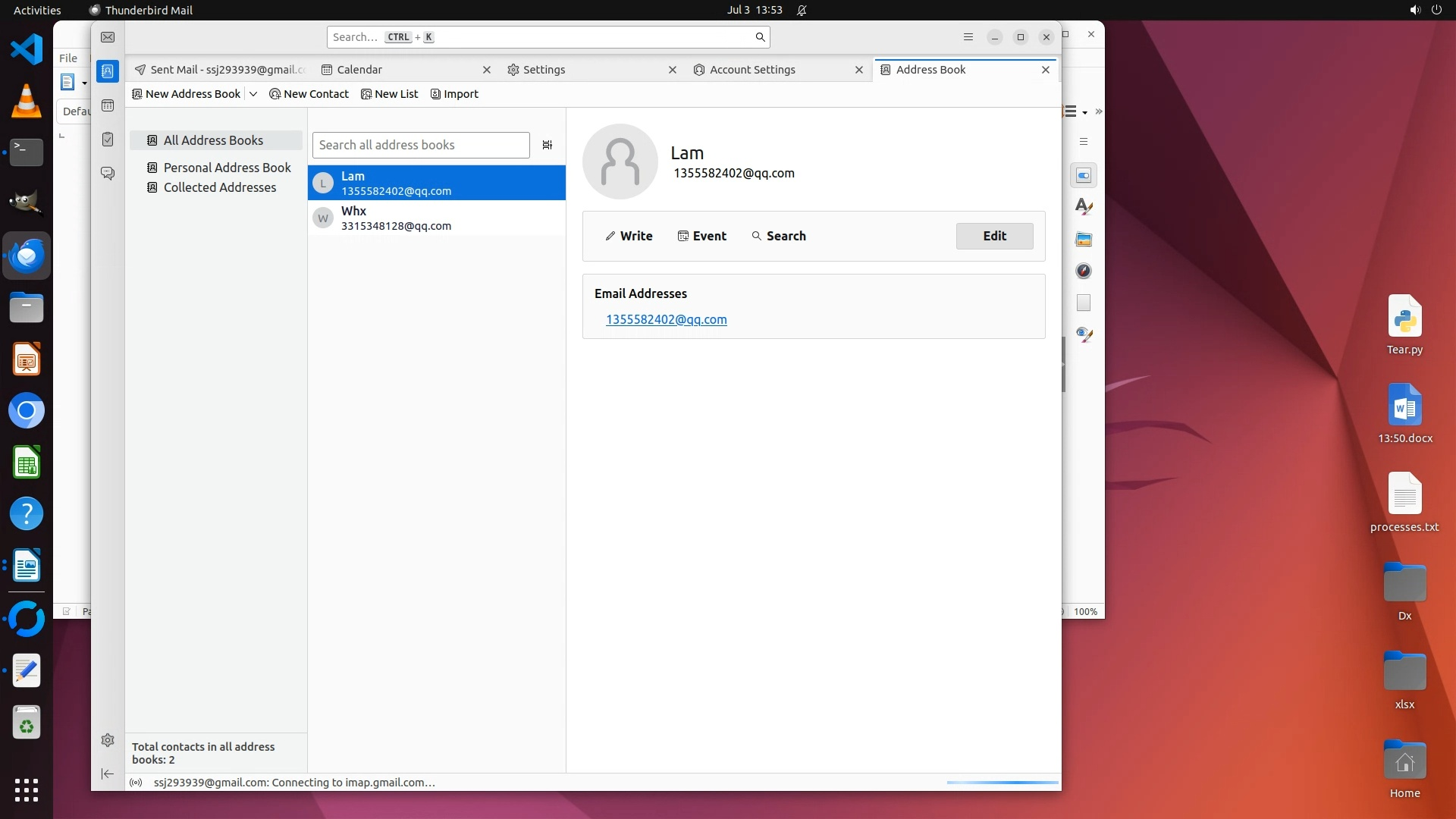Focus the Search all address books field
The height and width of the screenshot is (819, 1456).
tap(421, 145)
